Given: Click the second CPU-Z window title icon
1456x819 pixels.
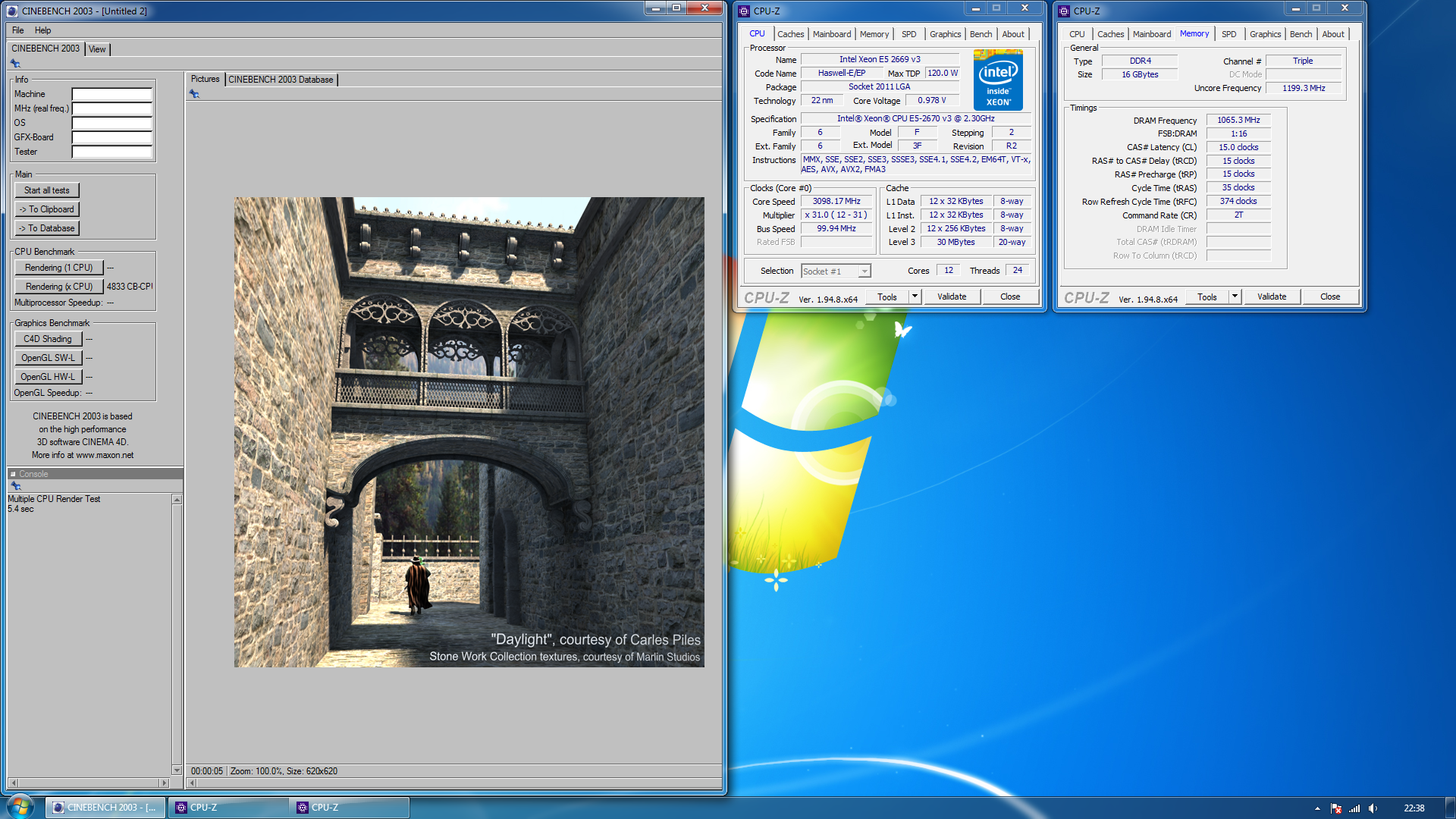Looking at the screenshot, I should click(x=1064, y=11).
